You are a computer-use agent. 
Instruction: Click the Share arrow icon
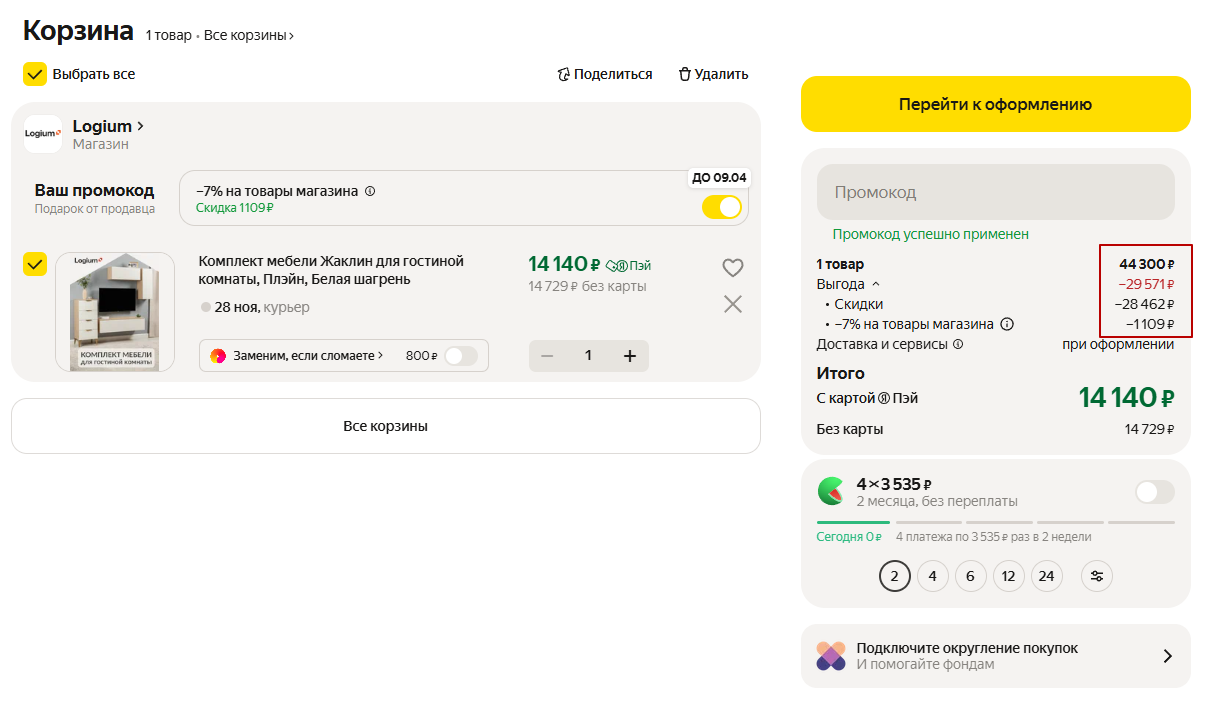[x=564, y=74]
